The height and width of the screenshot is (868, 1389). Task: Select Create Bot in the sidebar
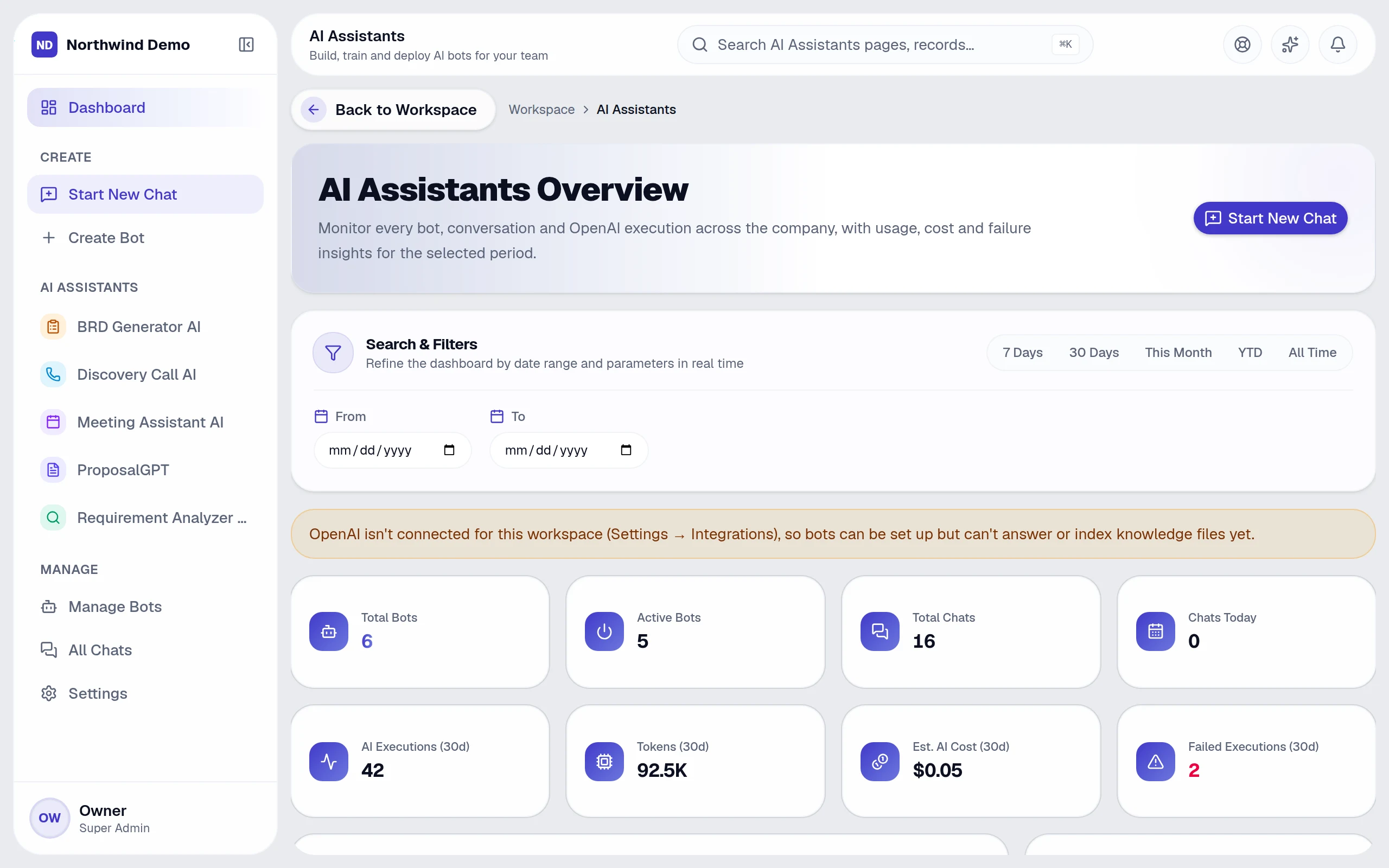point(145,238)
